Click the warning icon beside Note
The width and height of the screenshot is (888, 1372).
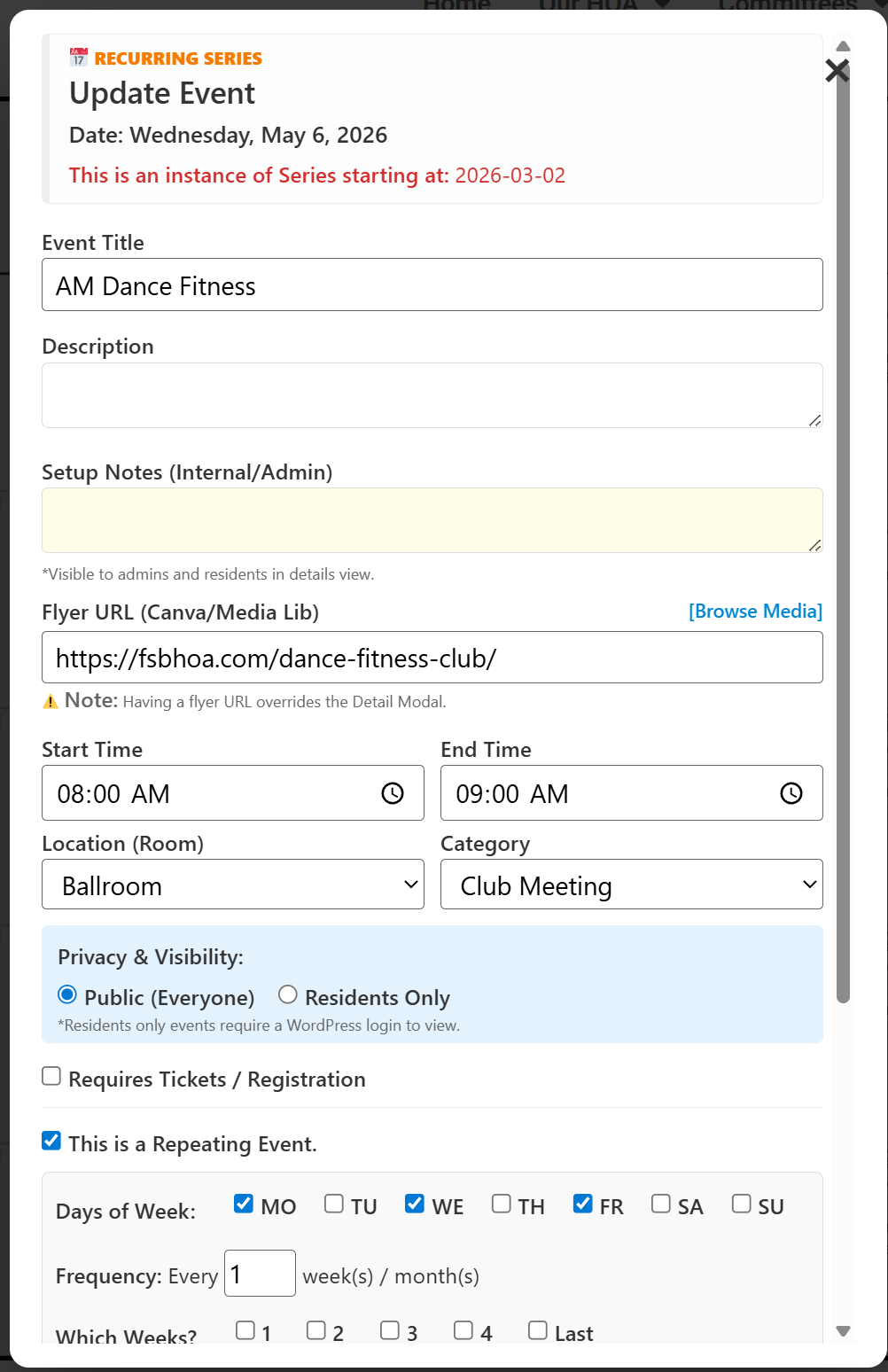click(51, 702)
